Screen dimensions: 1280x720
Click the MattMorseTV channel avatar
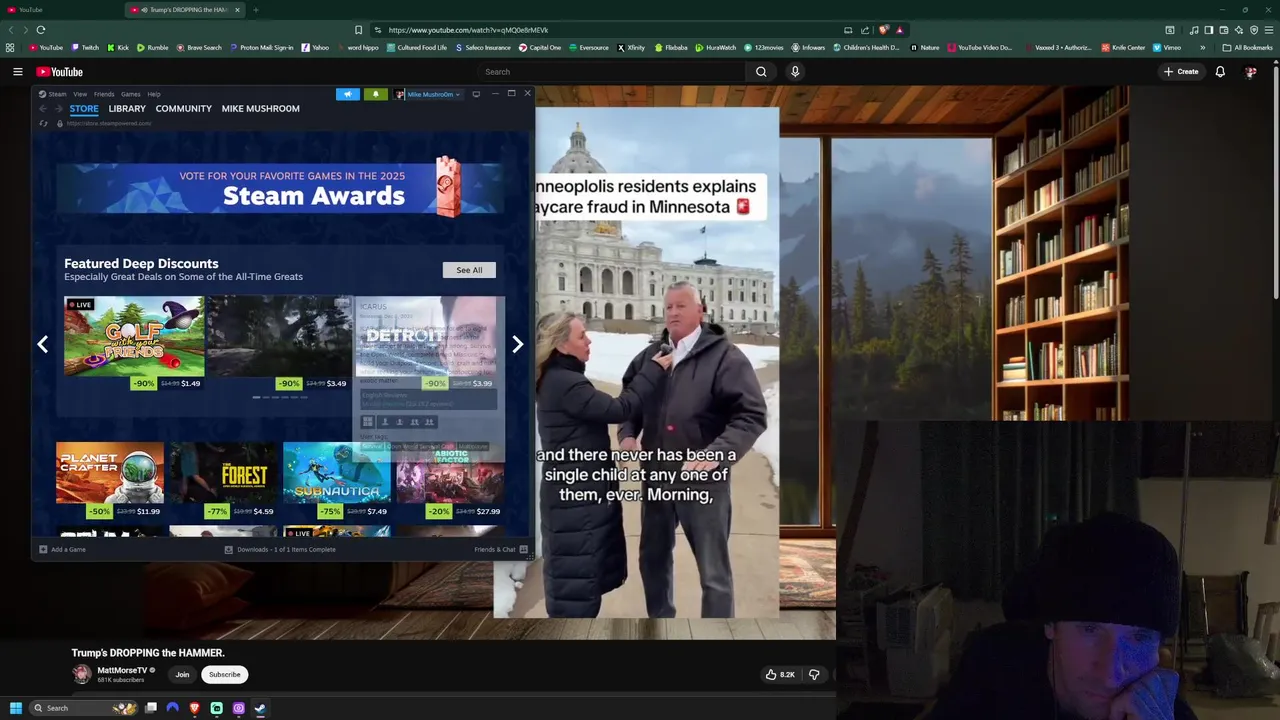[x=82, y=674]
